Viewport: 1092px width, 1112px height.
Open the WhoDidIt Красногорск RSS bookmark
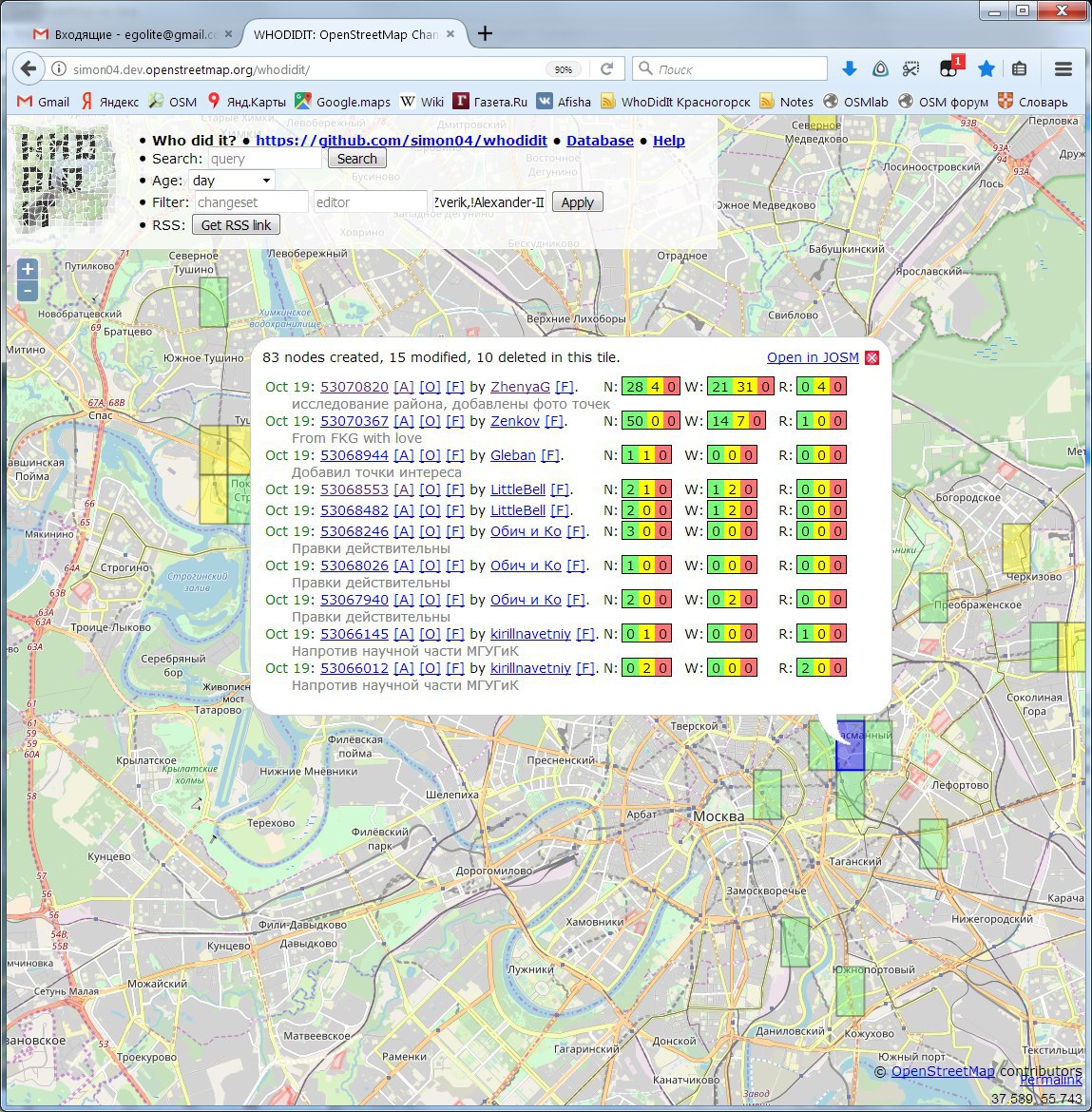(x=675, y=102)
